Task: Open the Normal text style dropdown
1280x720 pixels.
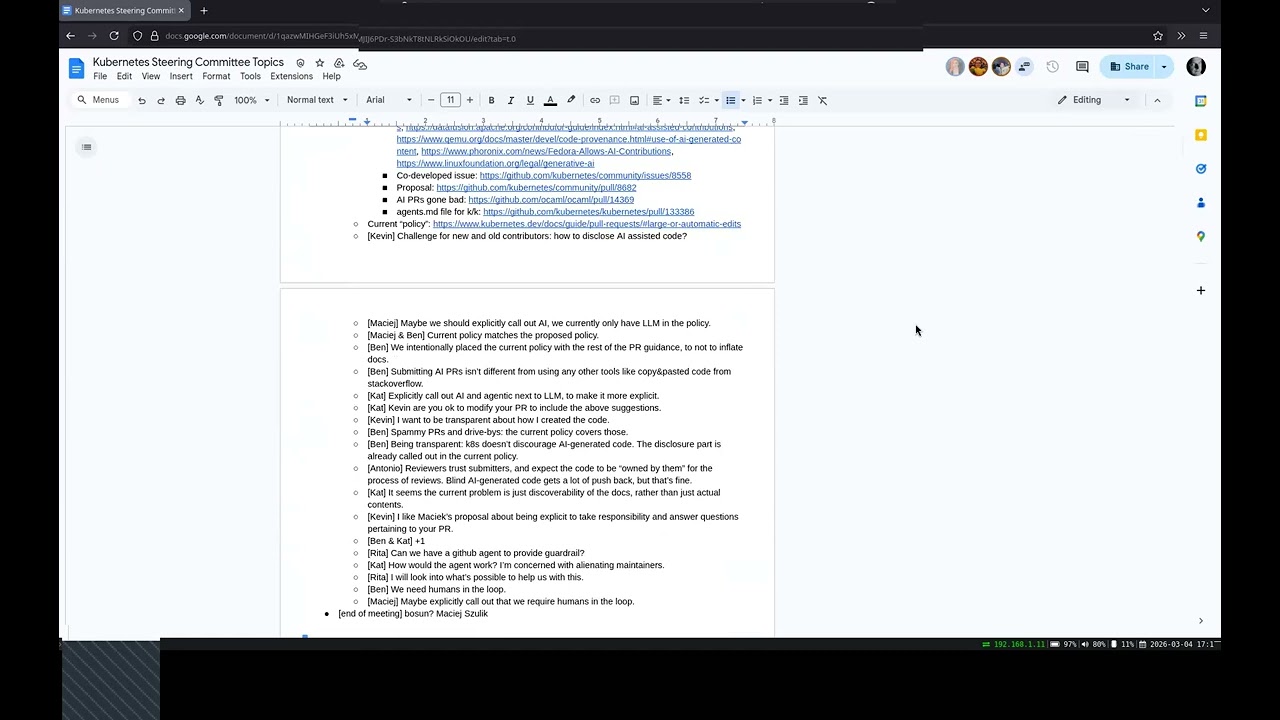Action: [x=317, y=100]
